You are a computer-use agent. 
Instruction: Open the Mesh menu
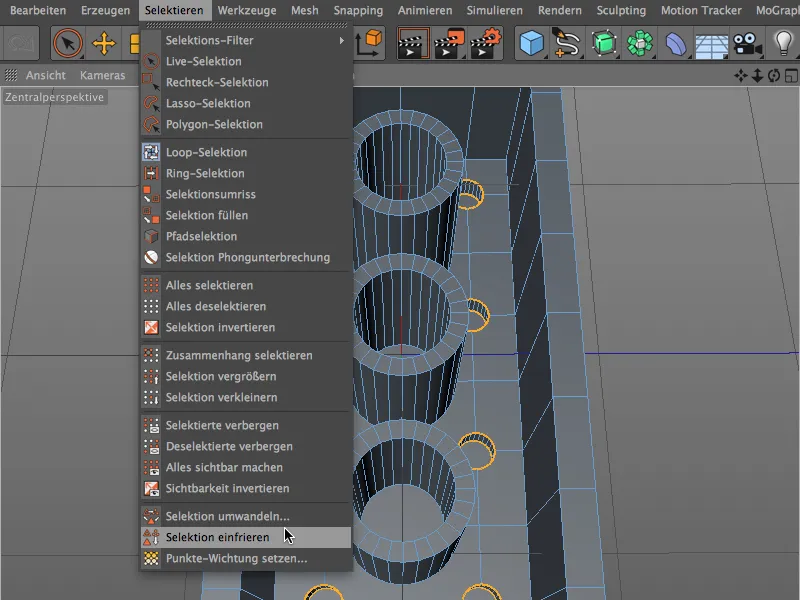point(305,10)
